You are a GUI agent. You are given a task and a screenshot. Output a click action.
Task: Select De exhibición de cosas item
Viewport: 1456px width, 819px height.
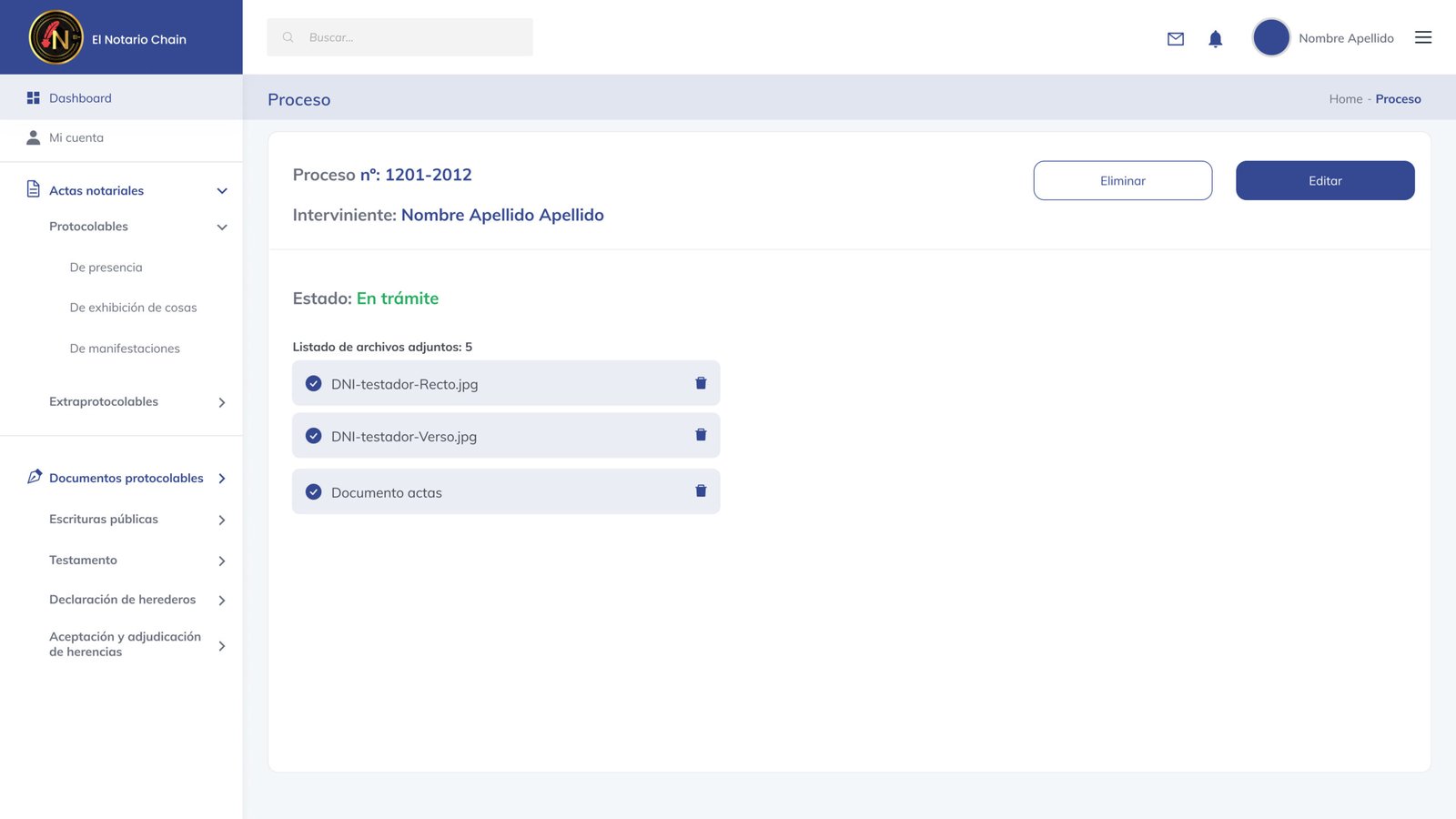pos(133,308)
